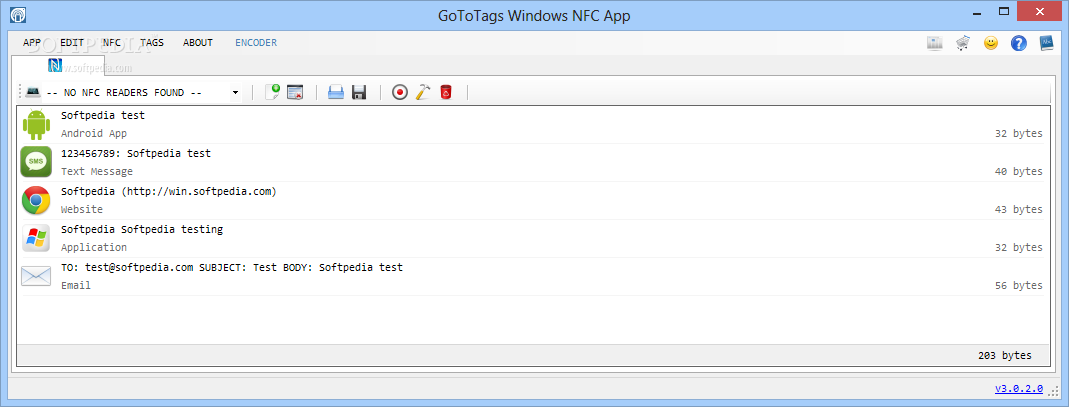
Task: Click the 'Website' type label
Action: click(82, 209)
